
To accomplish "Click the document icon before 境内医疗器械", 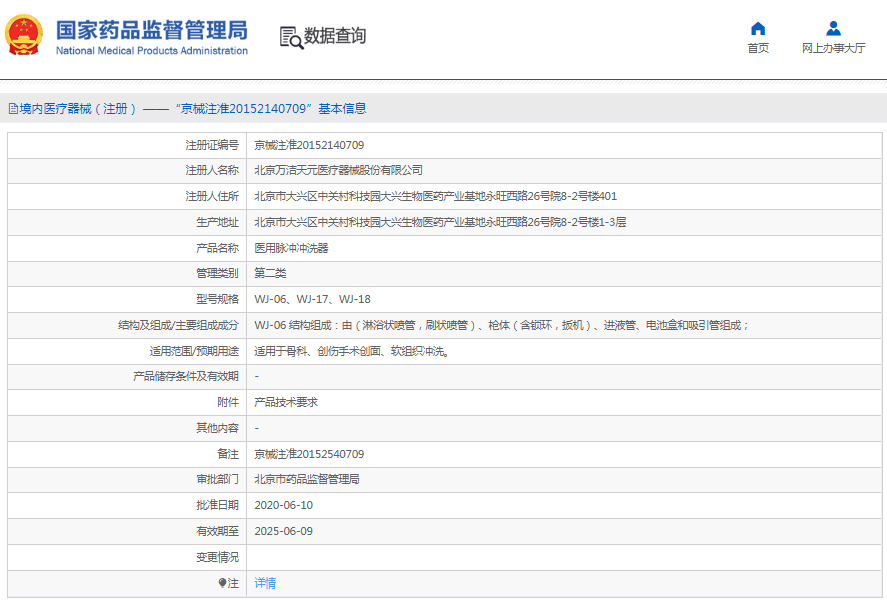I will click(13, 109).
